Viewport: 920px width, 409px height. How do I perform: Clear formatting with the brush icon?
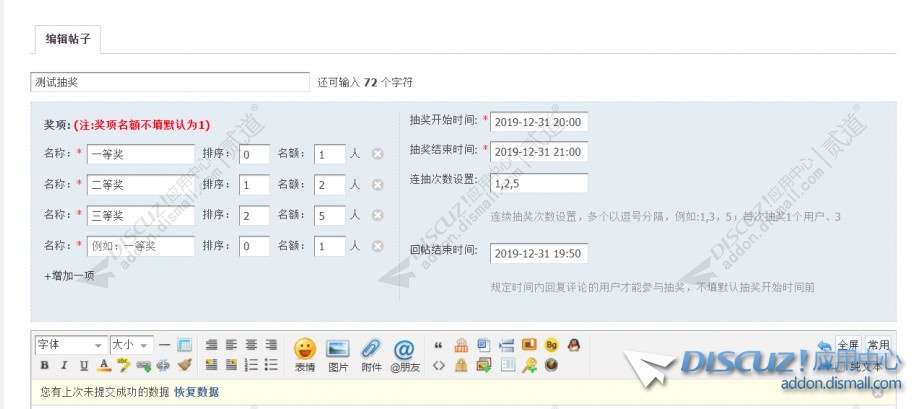coord(185,365)
